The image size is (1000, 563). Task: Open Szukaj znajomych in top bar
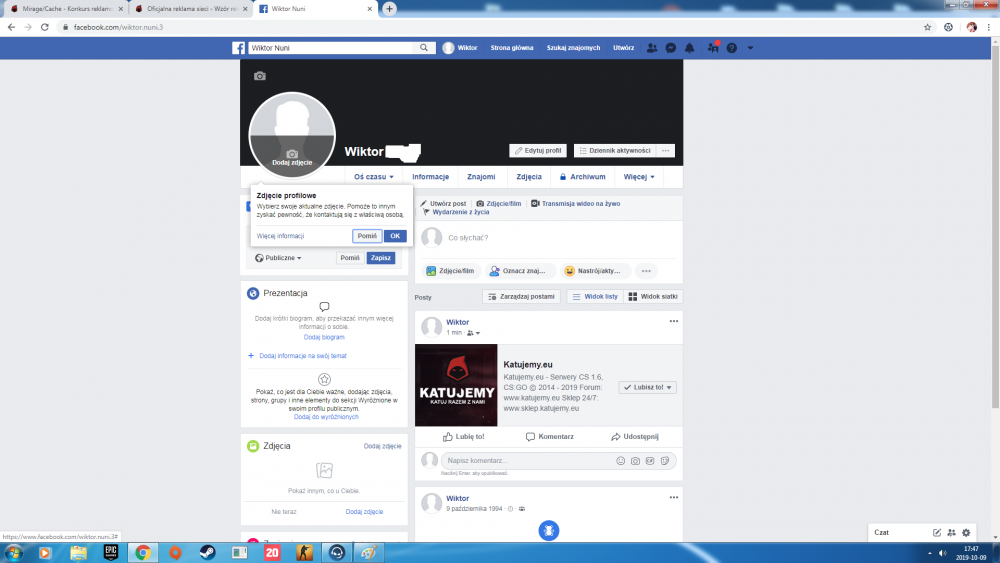click(x=573, y=48)
